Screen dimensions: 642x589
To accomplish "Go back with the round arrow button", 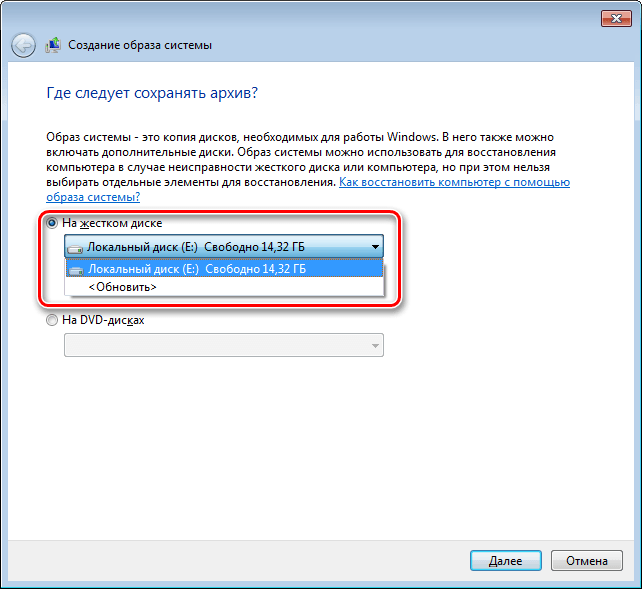I will pos(23,45).
